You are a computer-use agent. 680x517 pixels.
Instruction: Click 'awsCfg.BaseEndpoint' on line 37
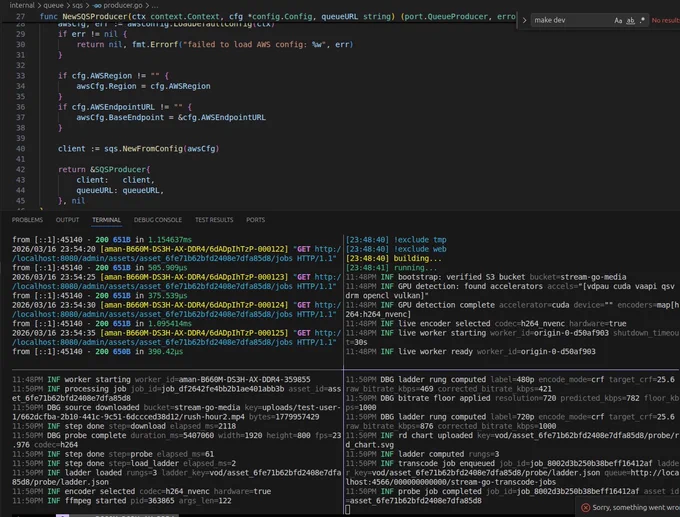[120, 118]
